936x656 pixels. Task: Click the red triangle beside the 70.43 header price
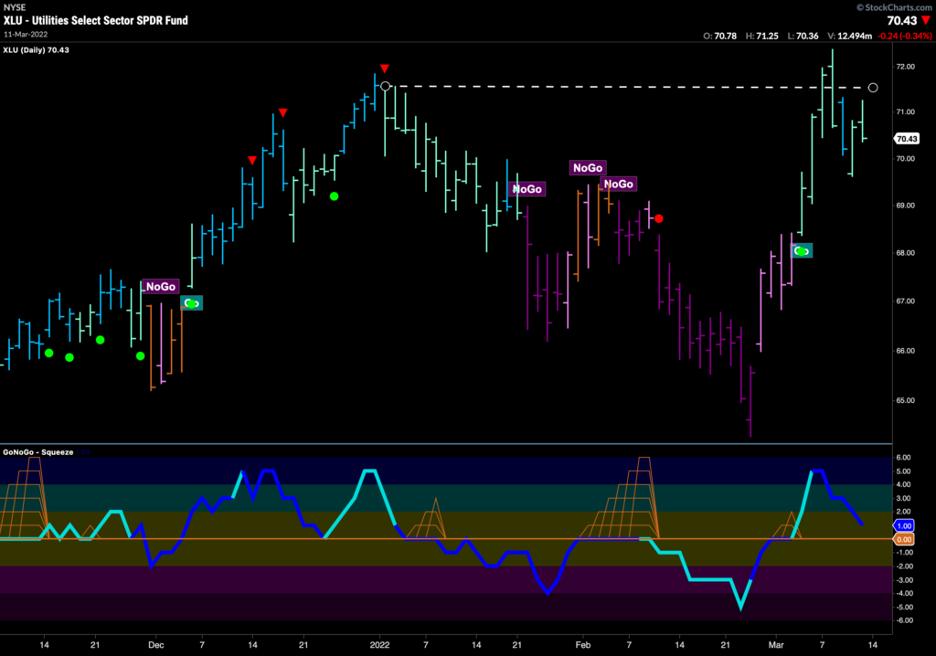925,20
